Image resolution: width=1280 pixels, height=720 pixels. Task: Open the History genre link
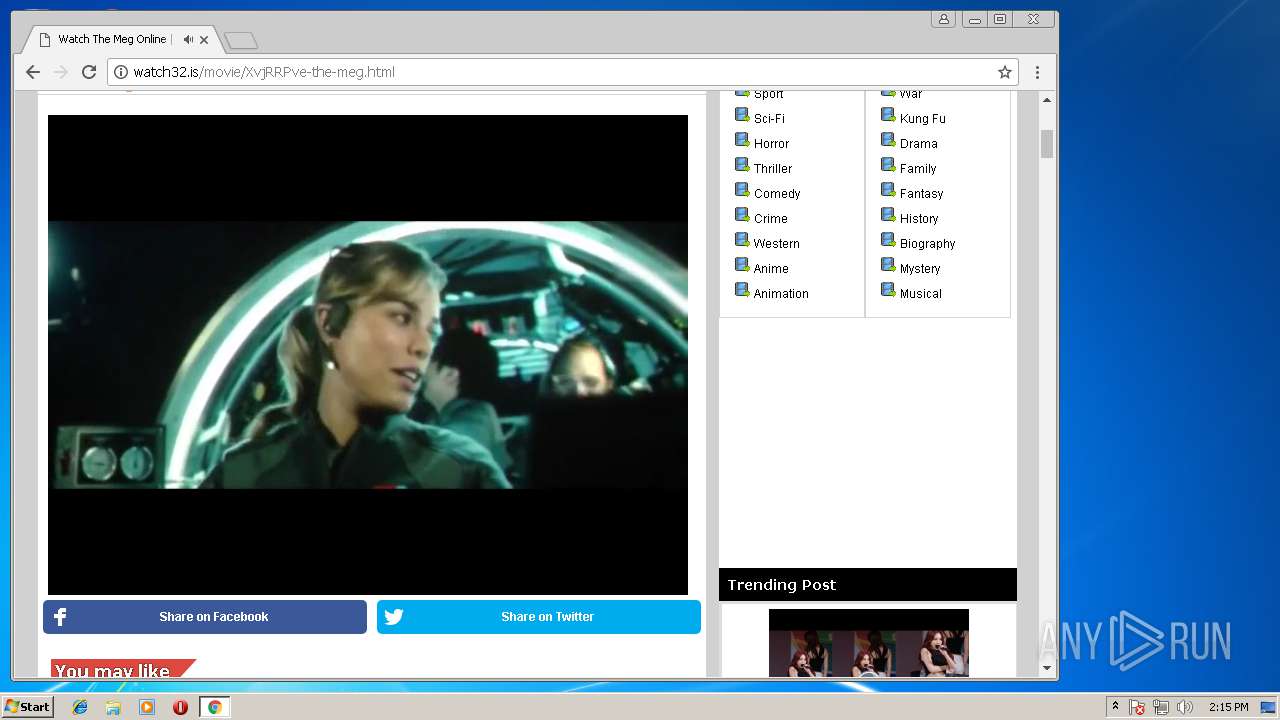point(919,219)
